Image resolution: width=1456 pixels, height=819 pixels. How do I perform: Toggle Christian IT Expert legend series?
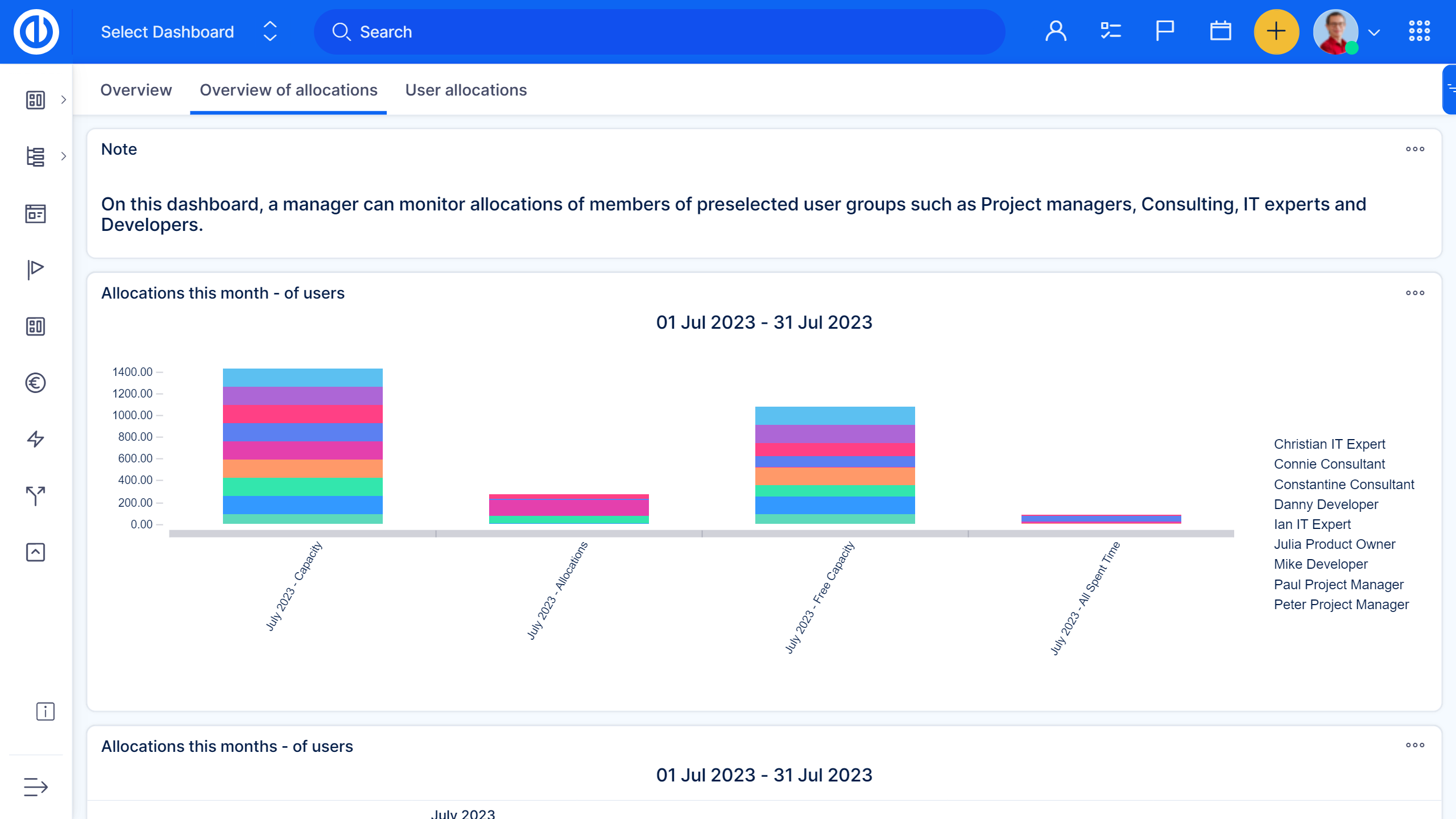(x=1329, y=444)
